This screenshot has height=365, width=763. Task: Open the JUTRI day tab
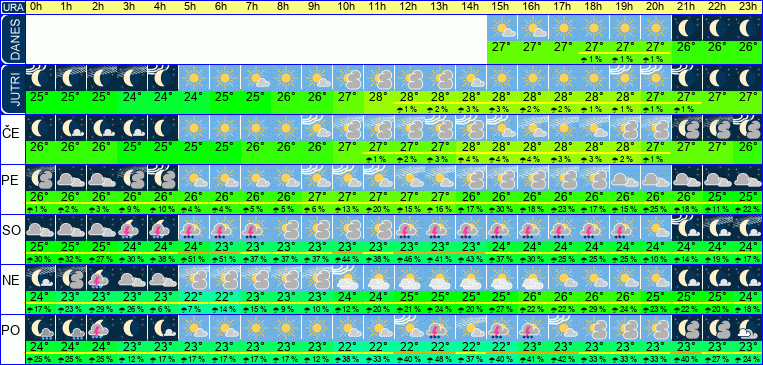coord(12,90)
